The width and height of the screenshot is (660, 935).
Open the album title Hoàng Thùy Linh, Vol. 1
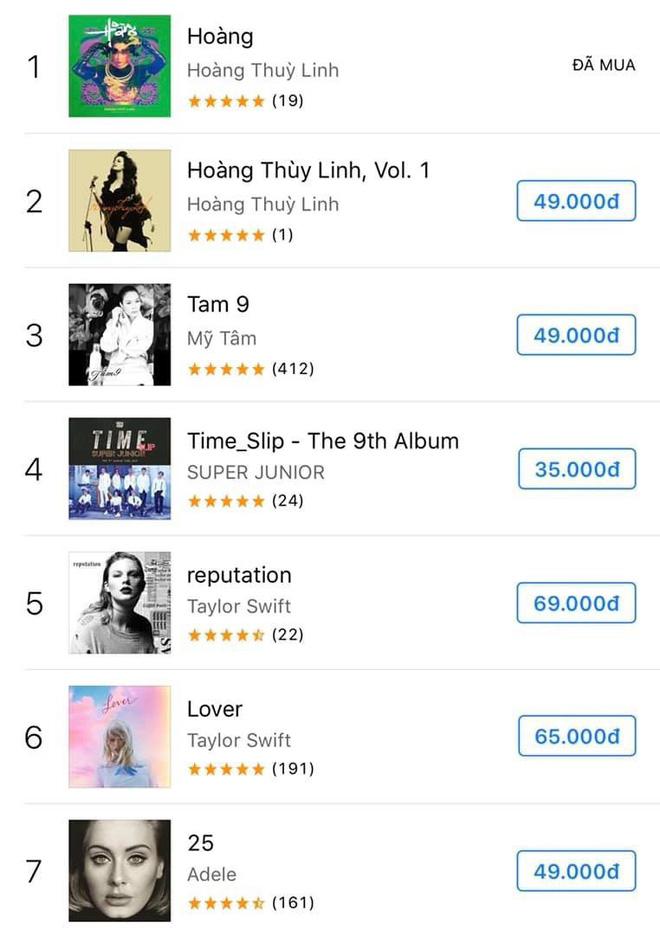click(x=310, y=170)
